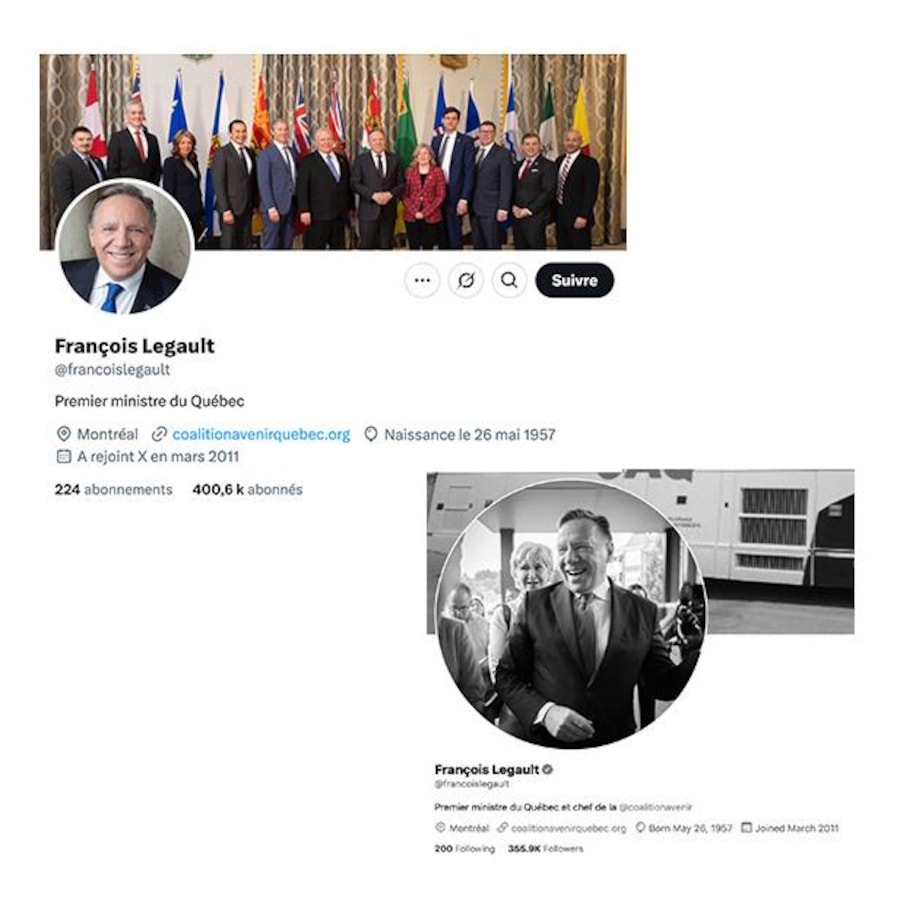The height and width of the screenshot is (900, 900).
Task: Open the profile search magnifier icon
Action: (x=509, y=281)
